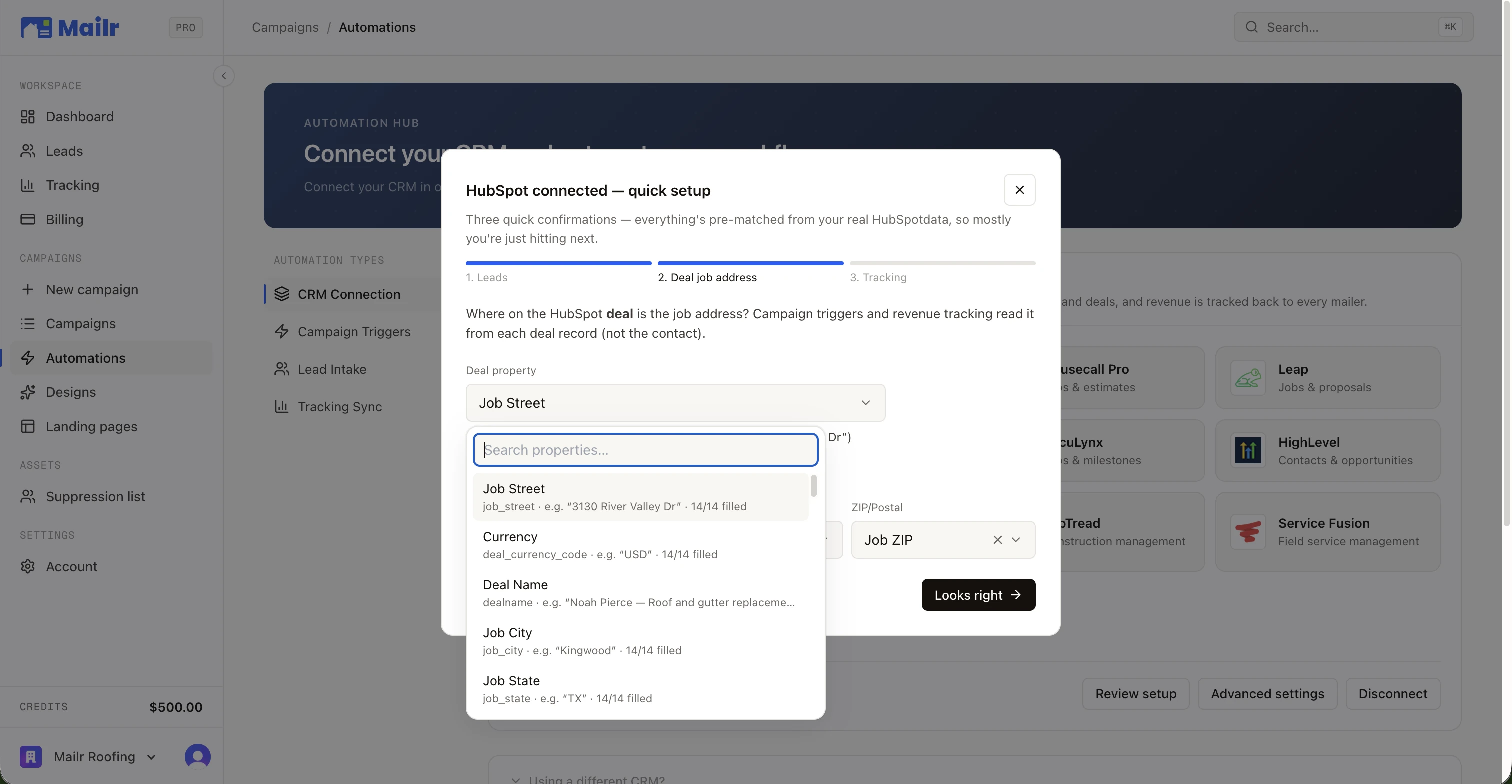The image size is (1512, 784).
Task: Open Billing in the sidebar
Action: click(x=111, y=219)
